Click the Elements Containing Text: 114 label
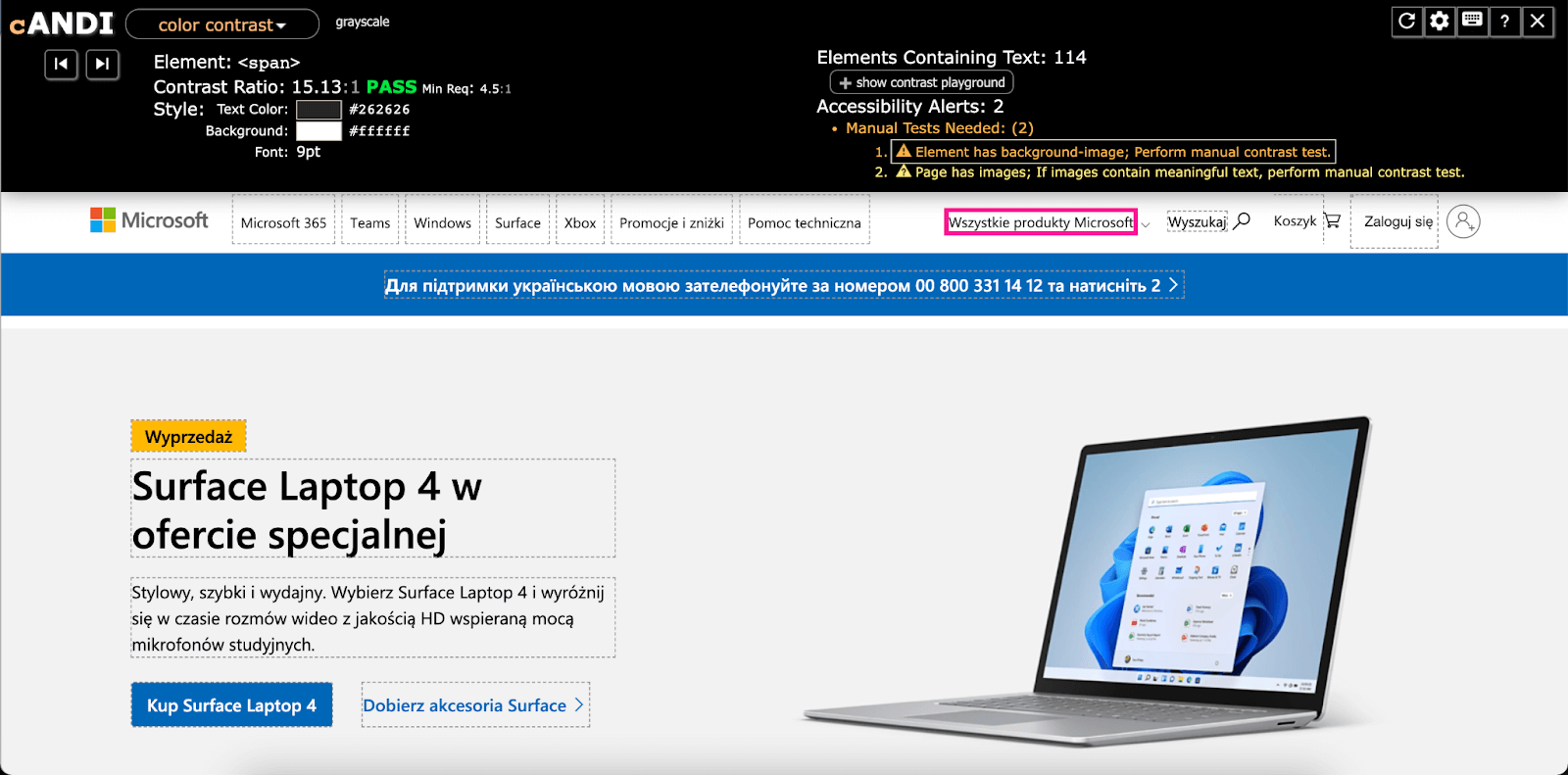The width and height of the screenshot is (1568, 775). click(952, 58)
